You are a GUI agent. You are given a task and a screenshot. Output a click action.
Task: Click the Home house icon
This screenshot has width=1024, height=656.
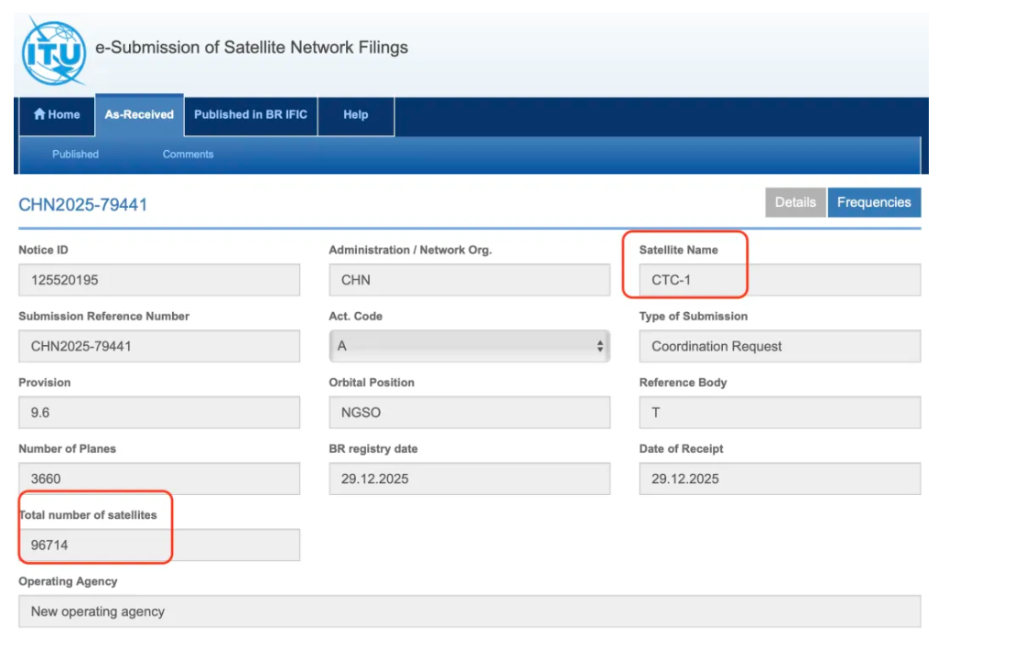tap(40, 115)
